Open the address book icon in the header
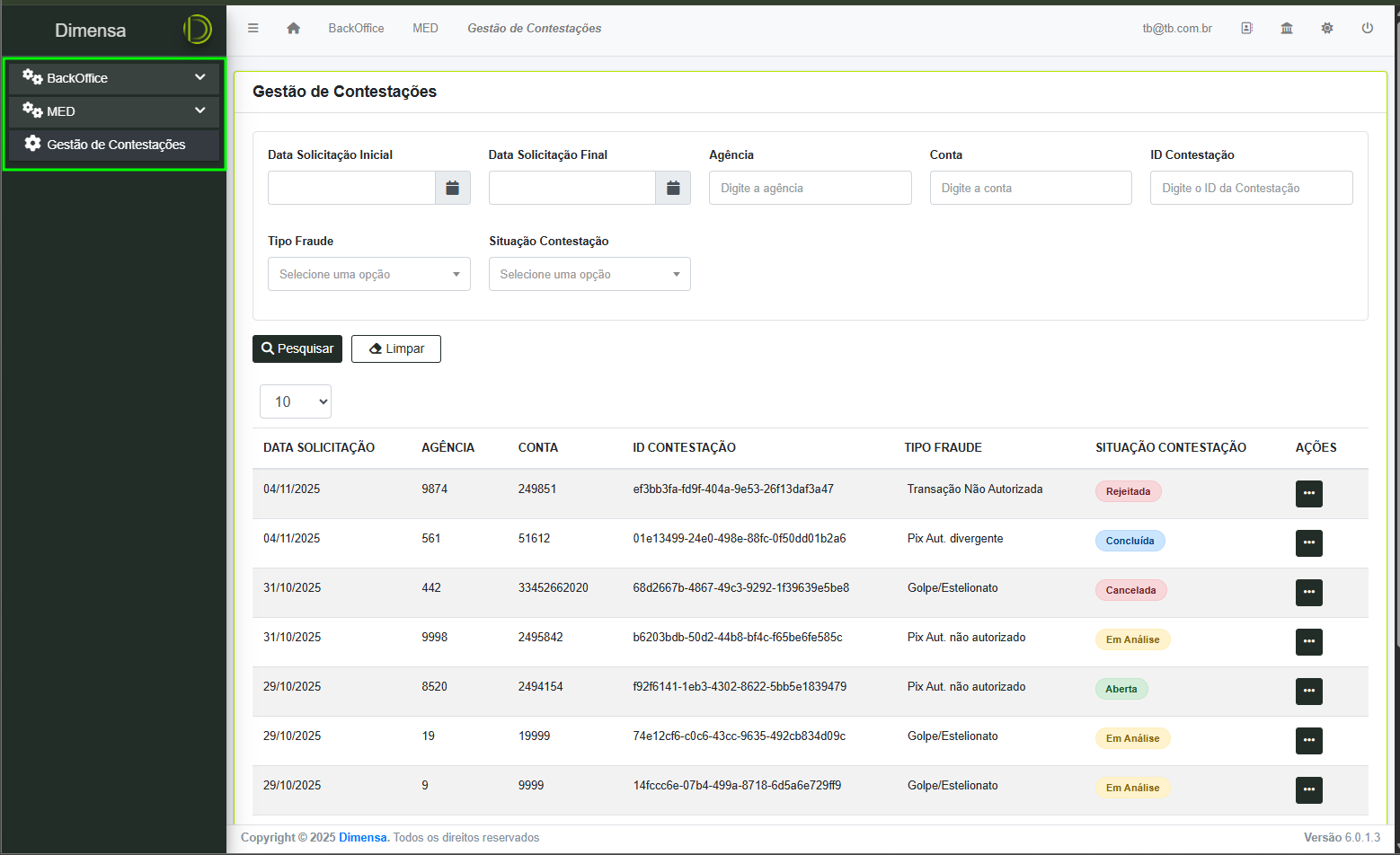The height and width of the screenshot is (855, 1400). [1246, 28]
